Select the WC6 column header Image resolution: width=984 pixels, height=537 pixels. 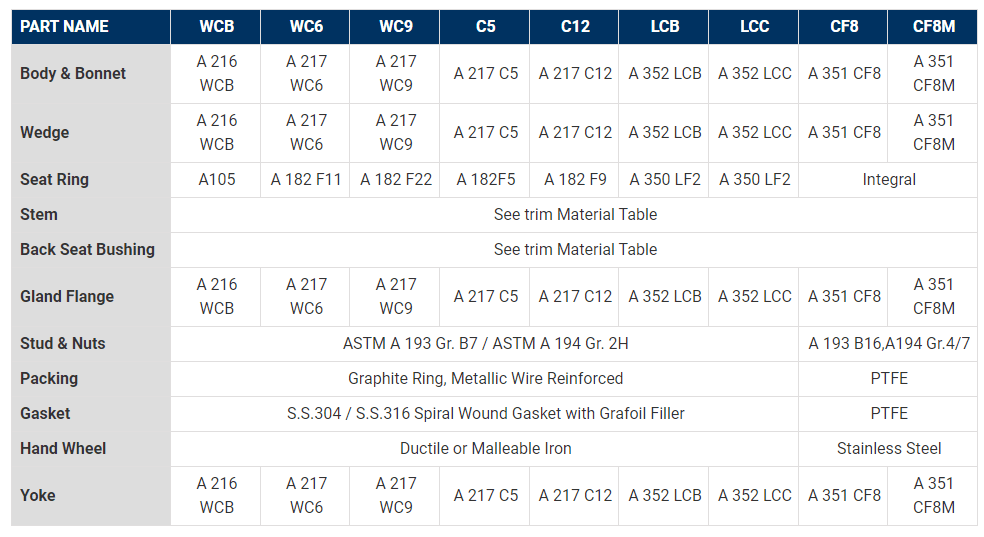click(306, 27)
